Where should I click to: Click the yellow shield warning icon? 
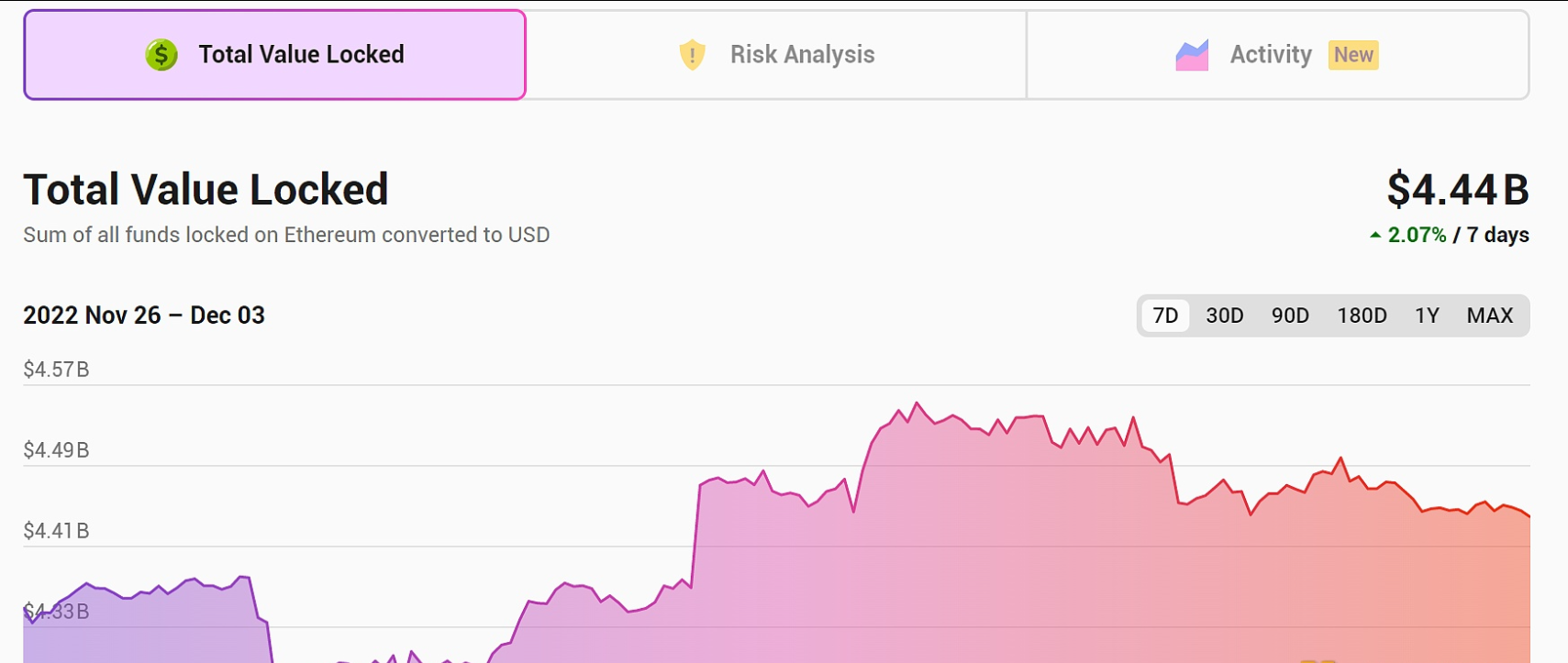click(x=692, y=55)
